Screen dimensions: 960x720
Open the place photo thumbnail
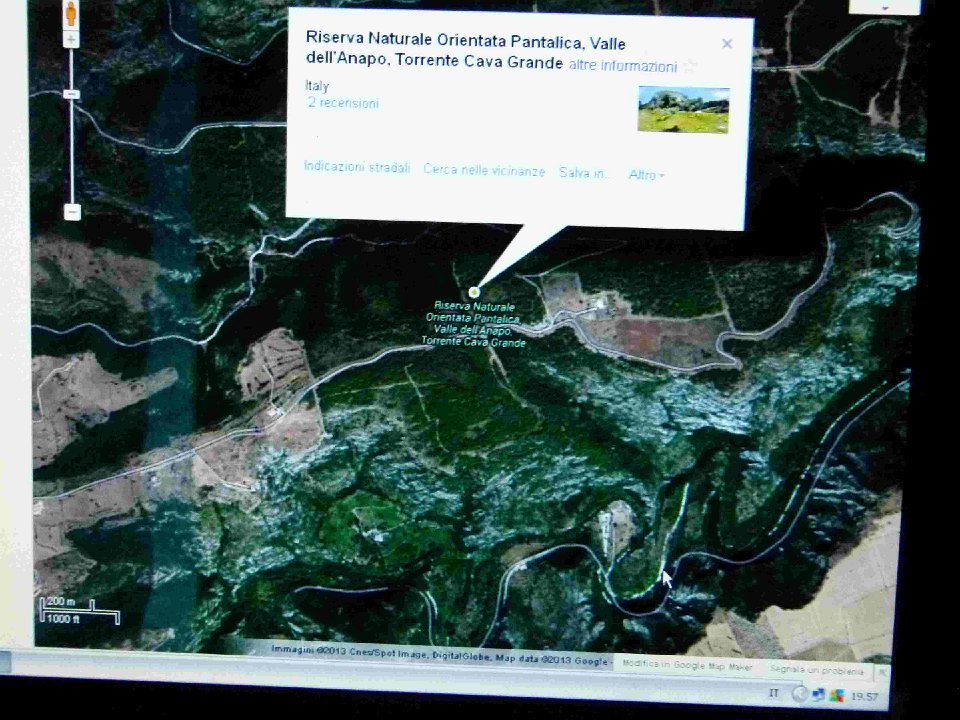(x=683, y=110)
